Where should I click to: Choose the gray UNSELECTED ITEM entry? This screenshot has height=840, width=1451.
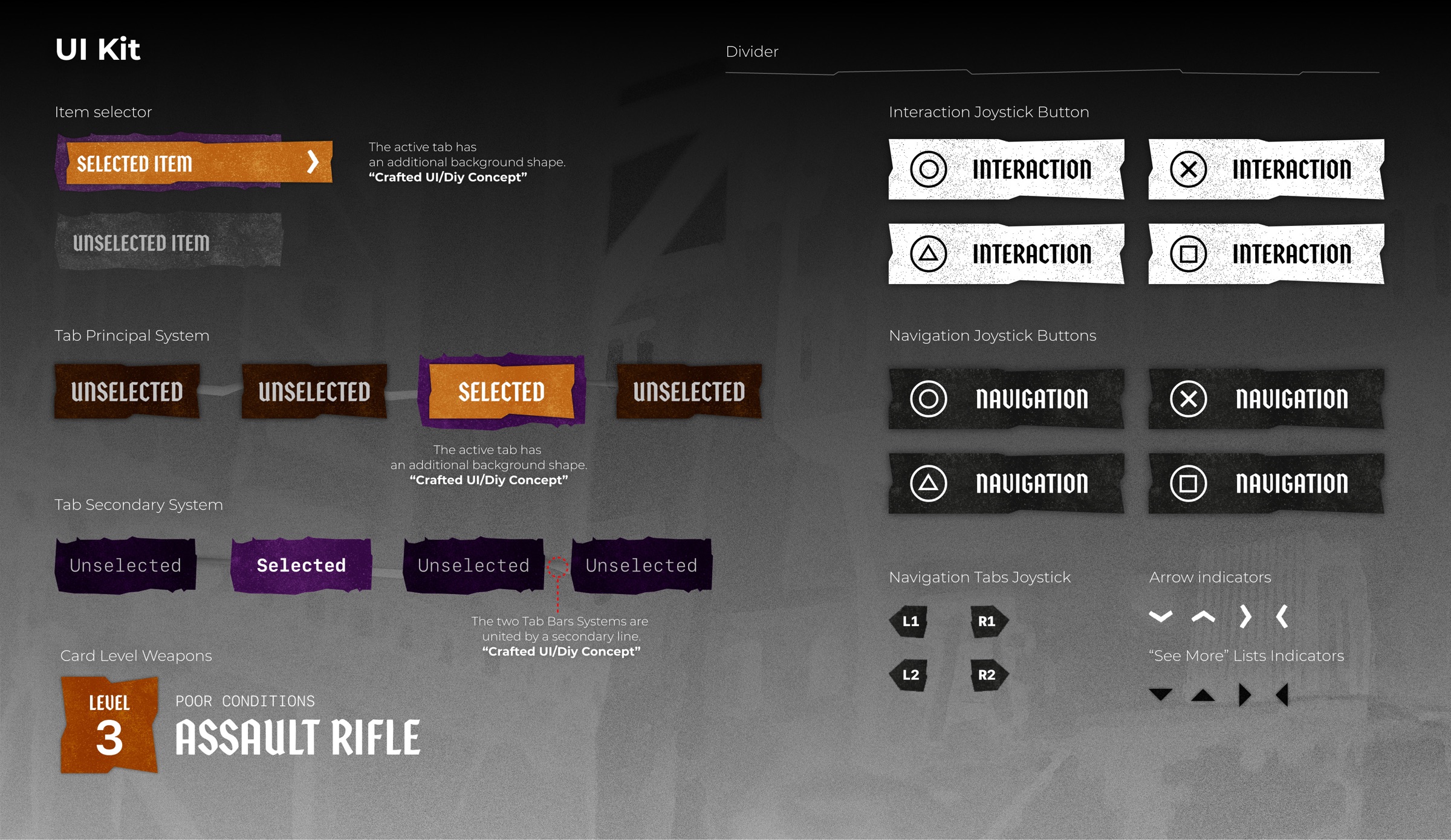[169, 241]
